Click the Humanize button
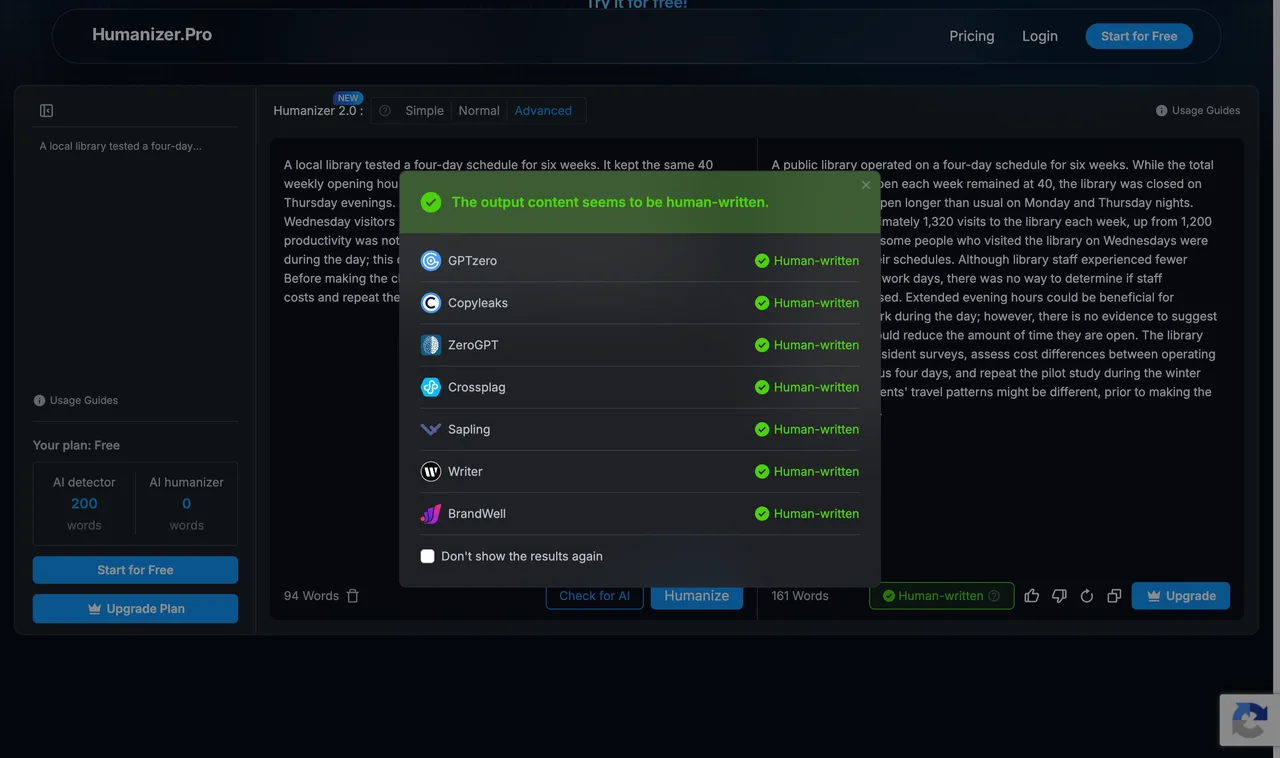The width and height of the screenshot is (1280, 758). (697, 596)
